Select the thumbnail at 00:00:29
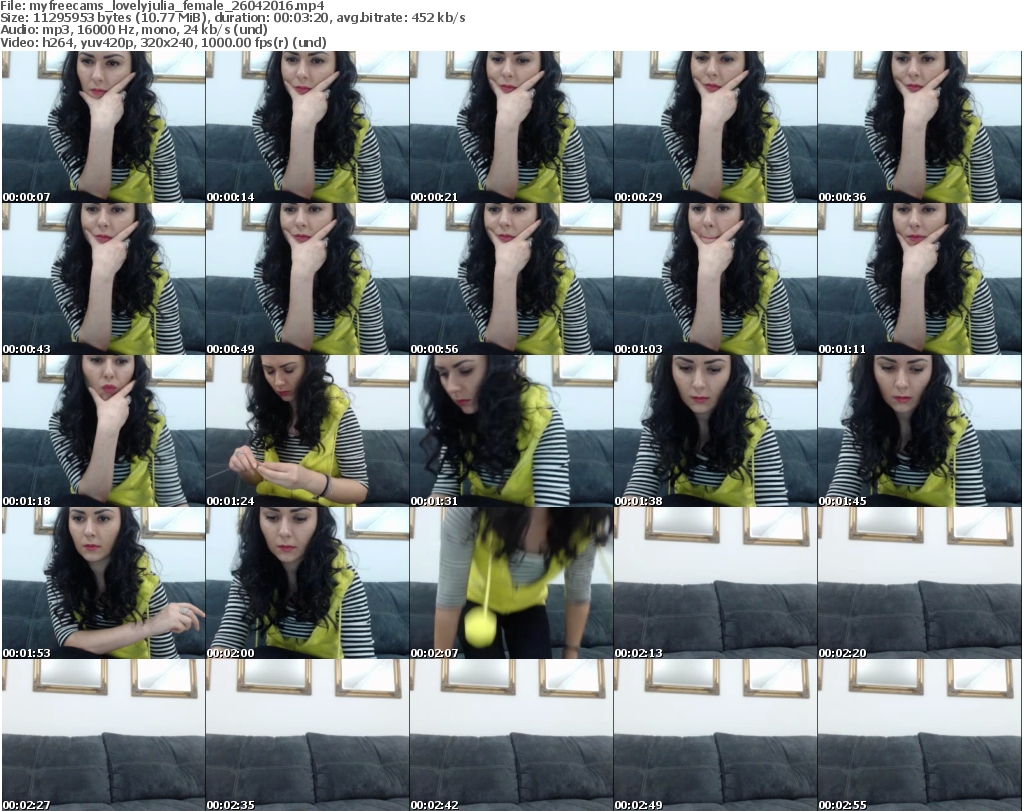The height and width of the screenshot is (811, 1024). [715, 127]
